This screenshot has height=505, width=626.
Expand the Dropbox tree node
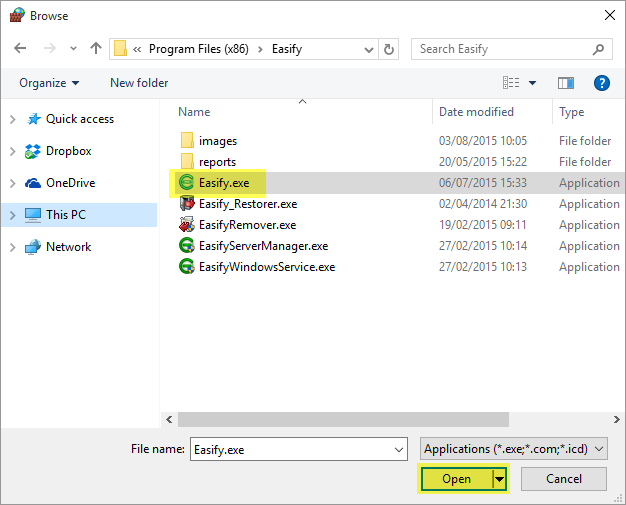click(12, 151)
